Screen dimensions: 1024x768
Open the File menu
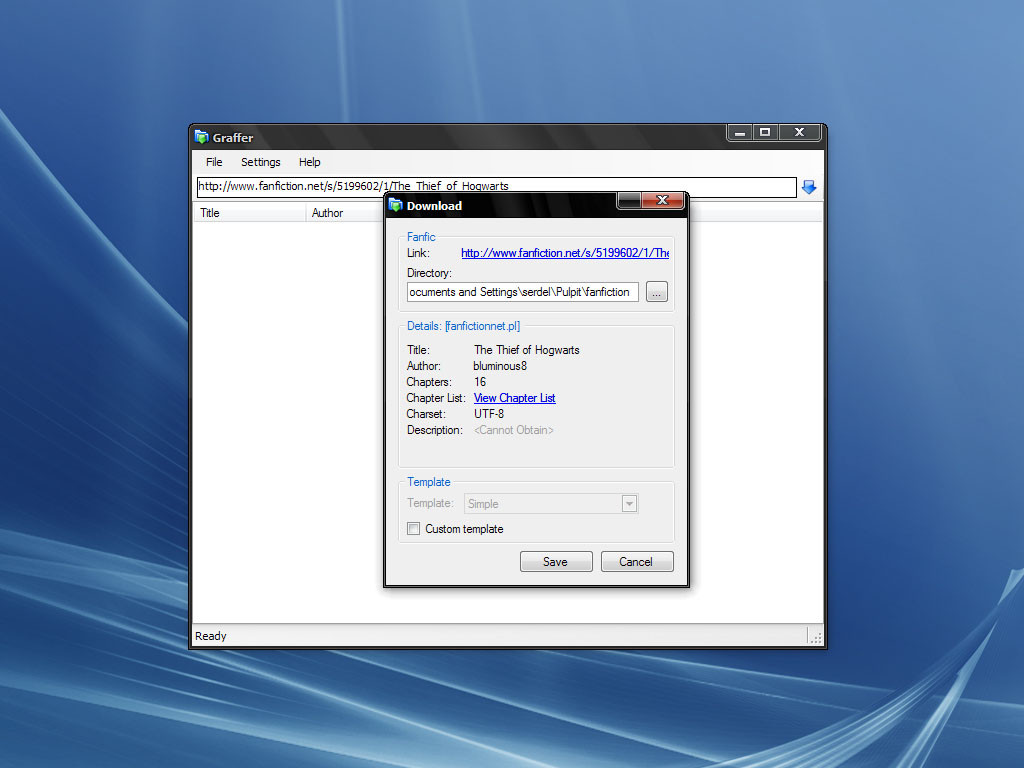pyautogui.click(x=214, y=162)
